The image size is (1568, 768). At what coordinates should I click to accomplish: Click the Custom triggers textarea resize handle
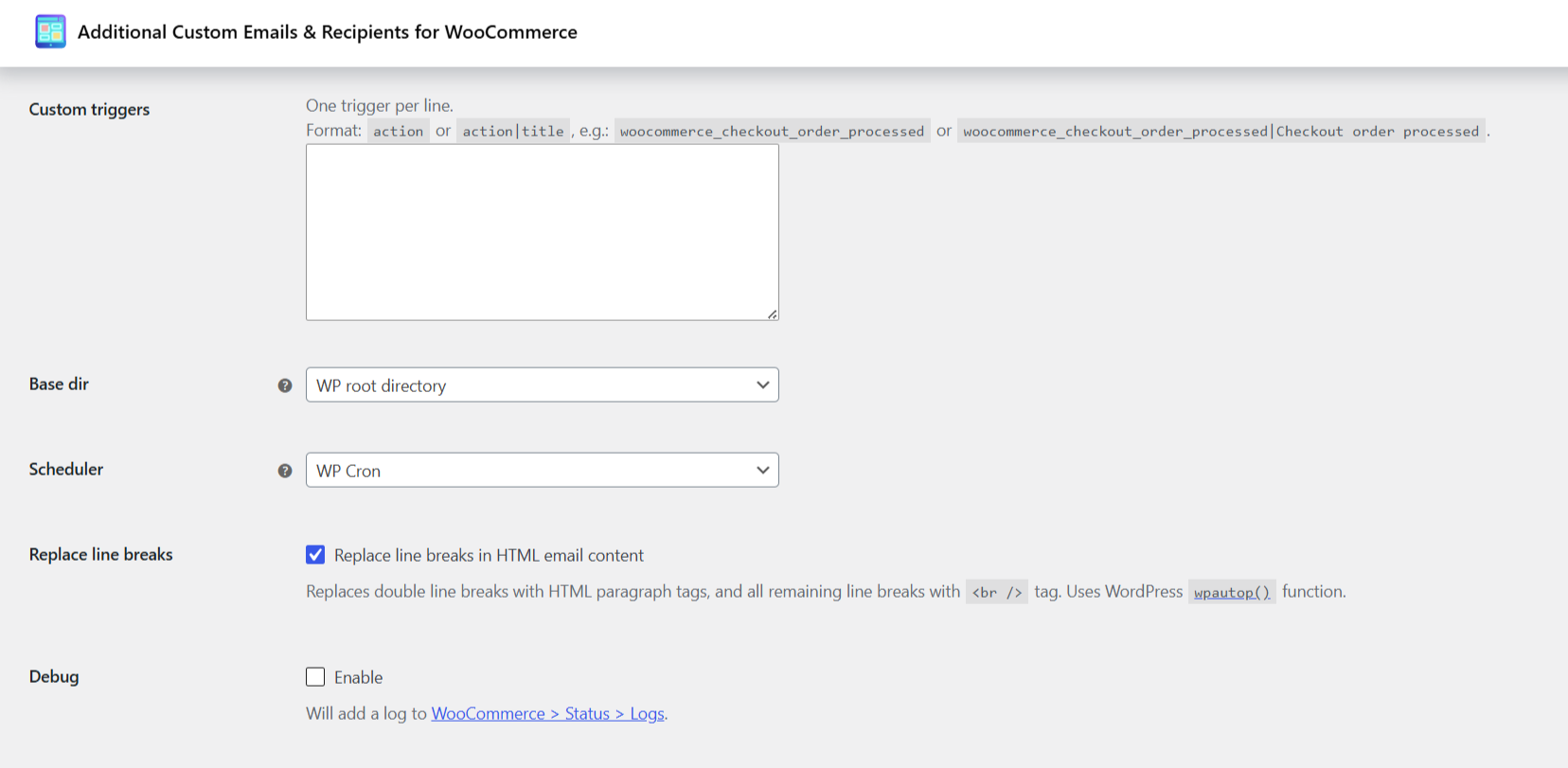click(773, 314)
